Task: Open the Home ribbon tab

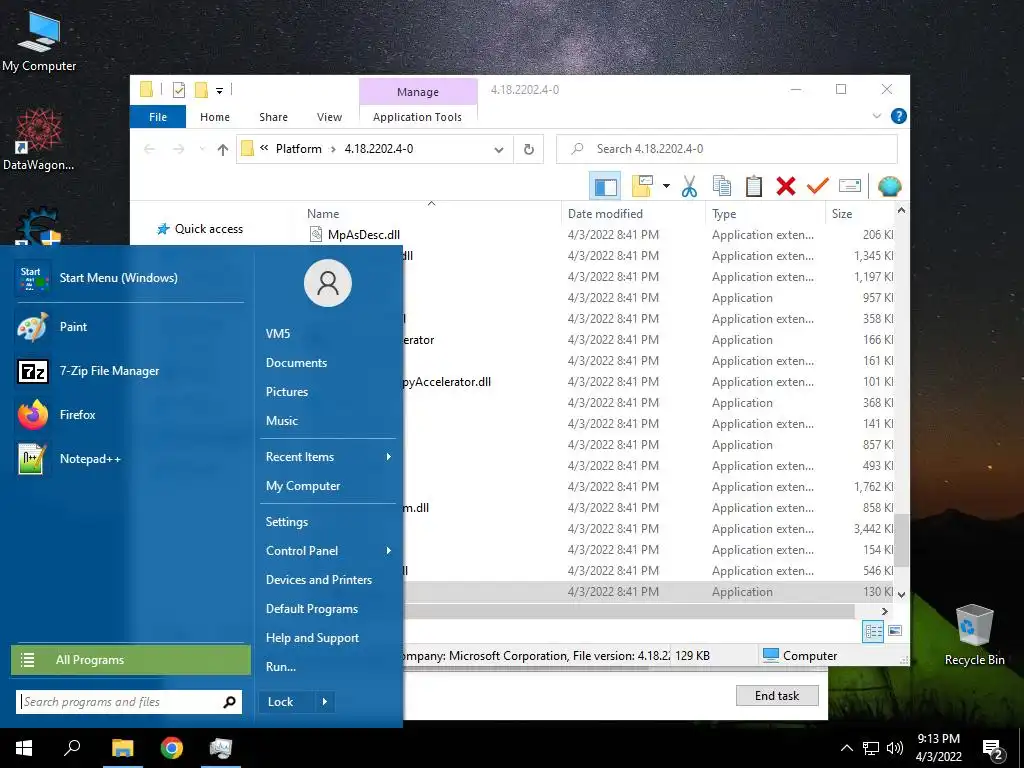Action: [215, 117]
